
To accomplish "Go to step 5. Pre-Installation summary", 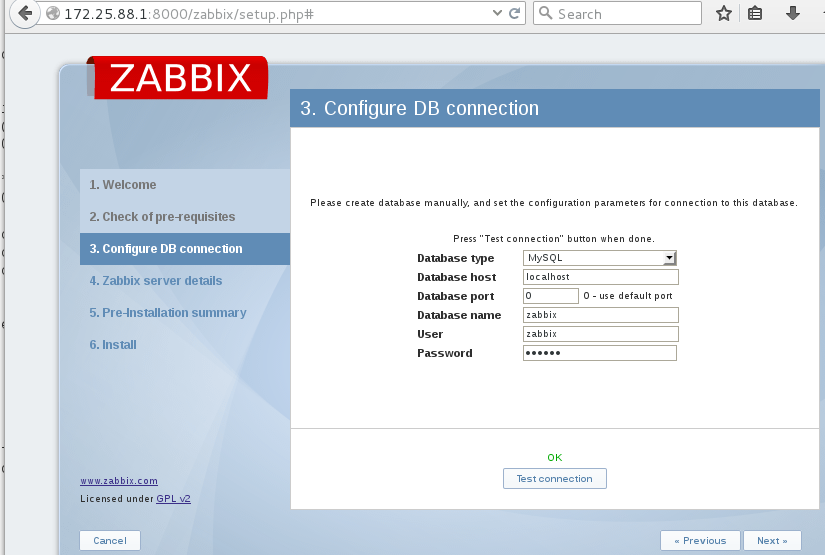I will tap(168, 313).
